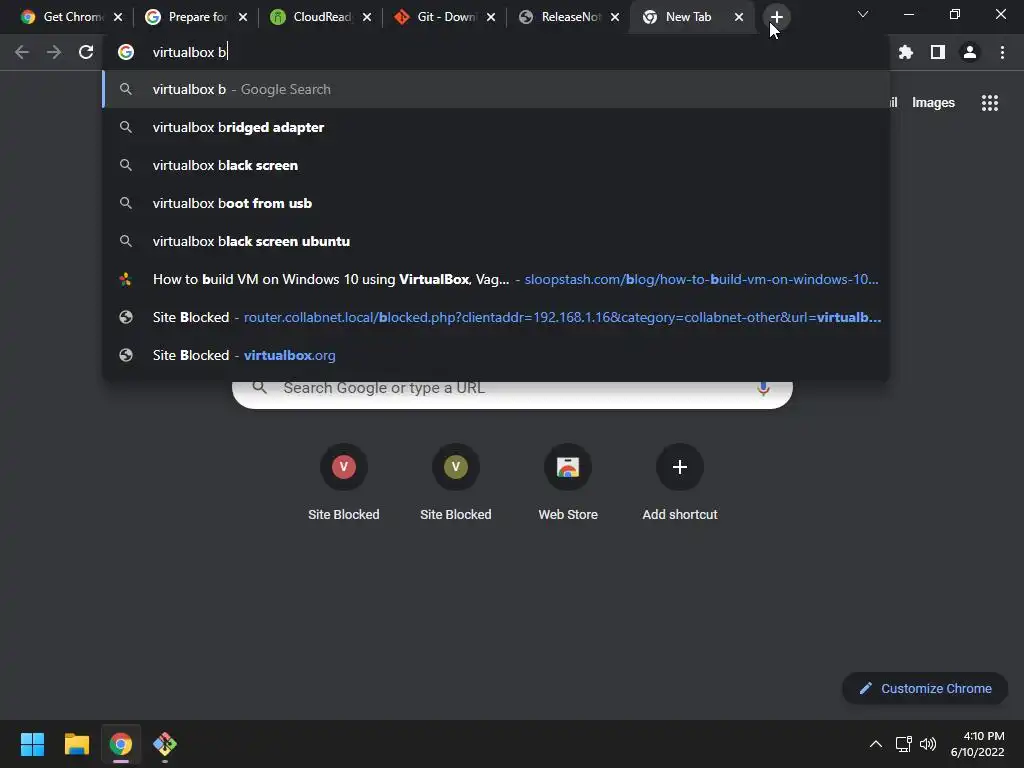Viewport: 1024px width, 768px height.
Task: Open the network tray icon
Action: (903, 744)
